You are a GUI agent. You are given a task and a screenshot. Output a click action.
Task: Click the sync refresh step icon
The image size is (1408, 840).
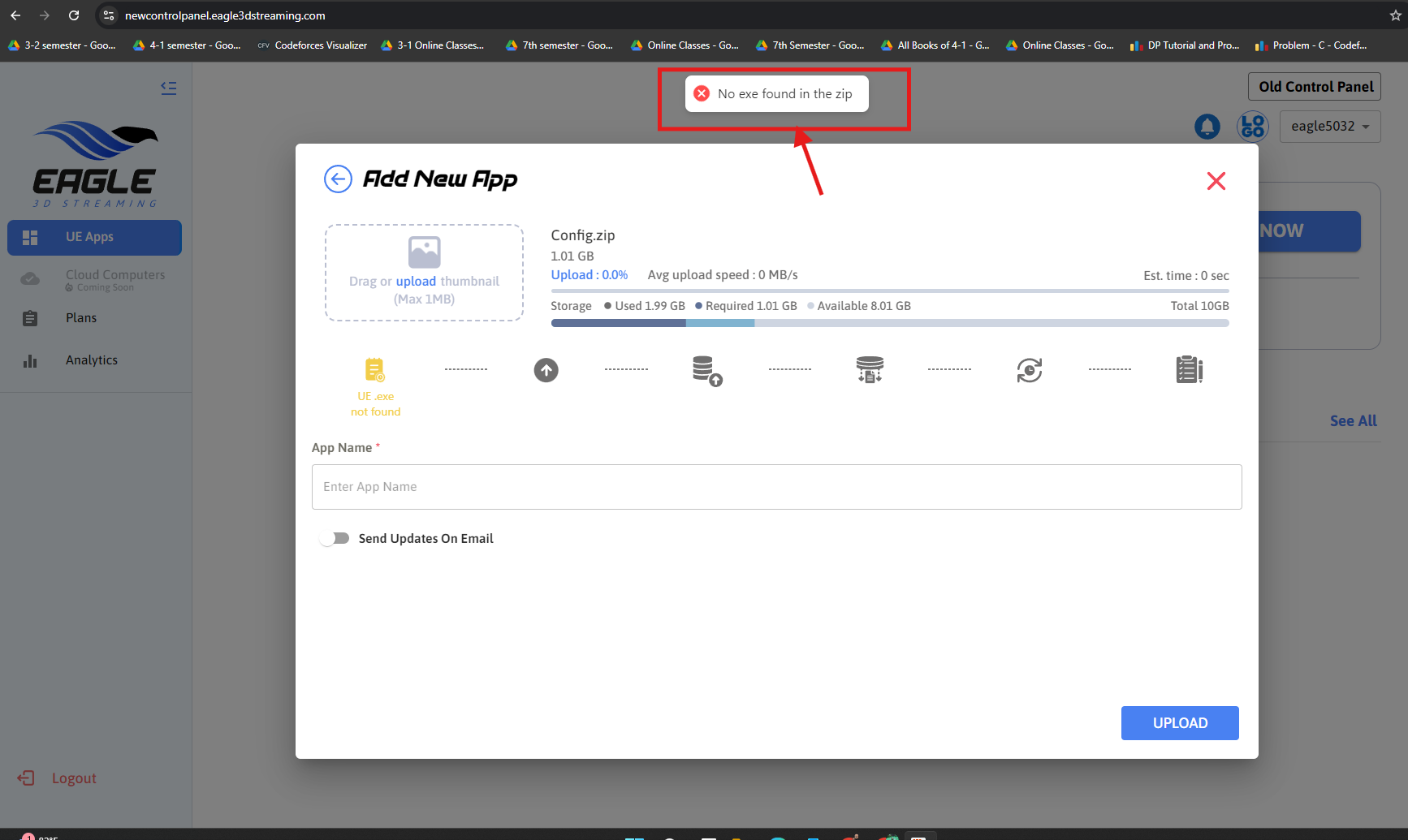pos(1029,370)
